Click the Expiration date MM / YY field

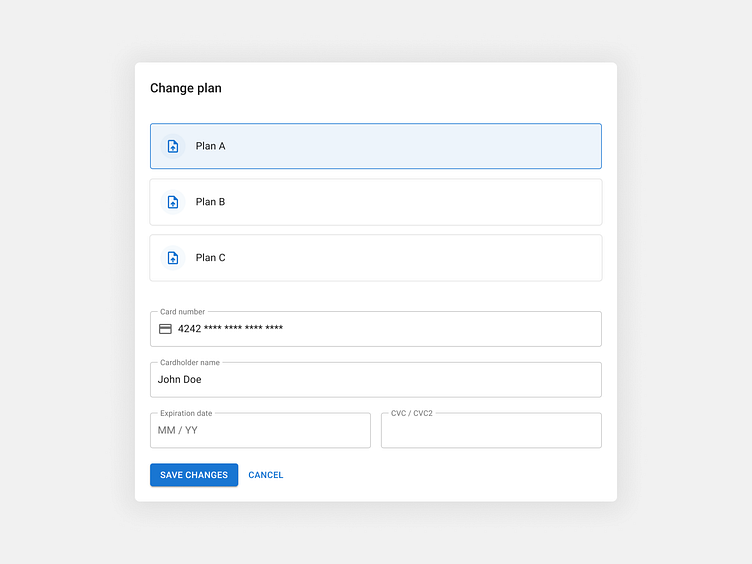[x=260, y=431]
